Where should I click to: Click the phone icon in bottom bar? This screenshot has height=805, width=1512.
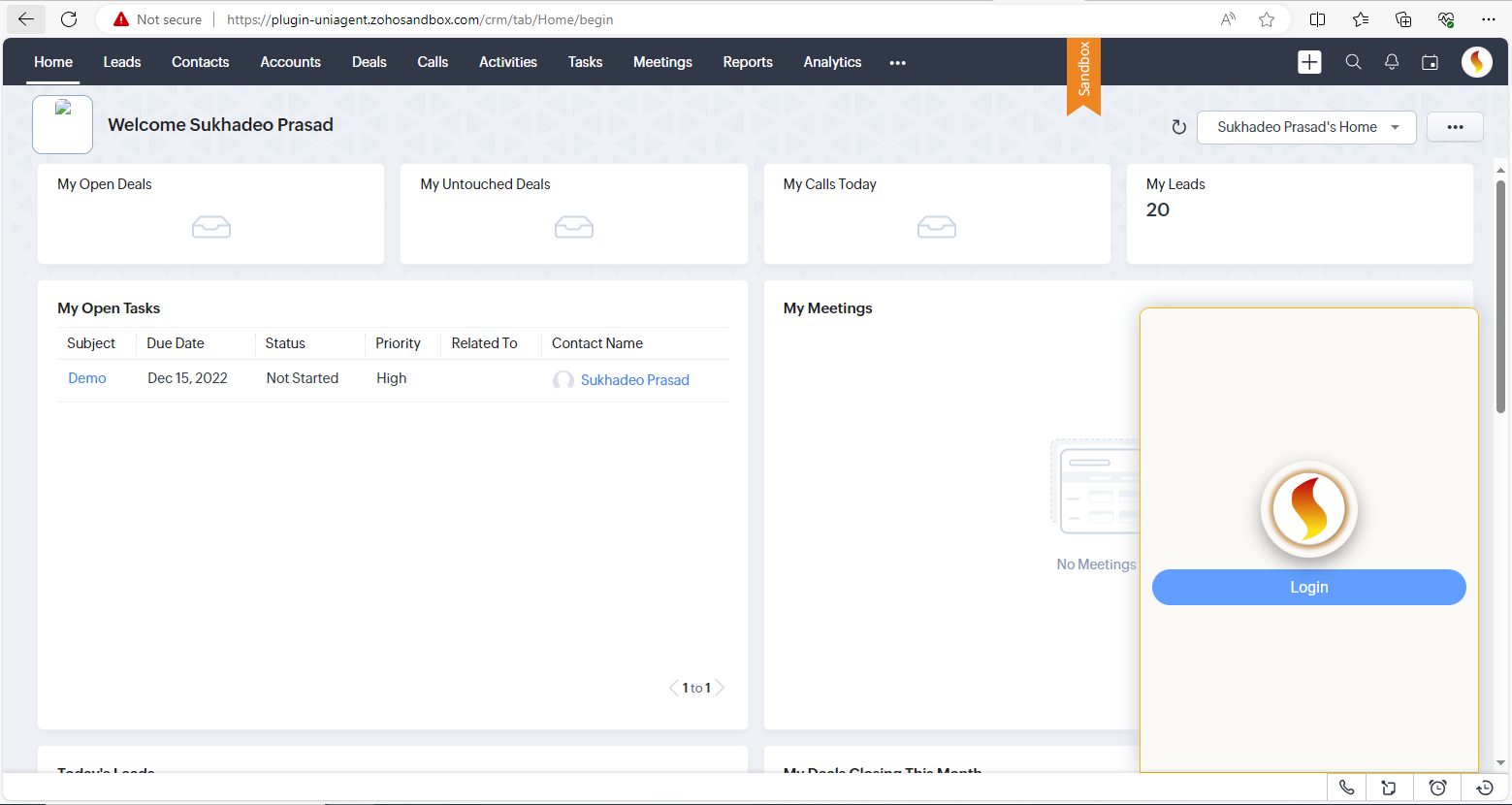pos(1346,788)
